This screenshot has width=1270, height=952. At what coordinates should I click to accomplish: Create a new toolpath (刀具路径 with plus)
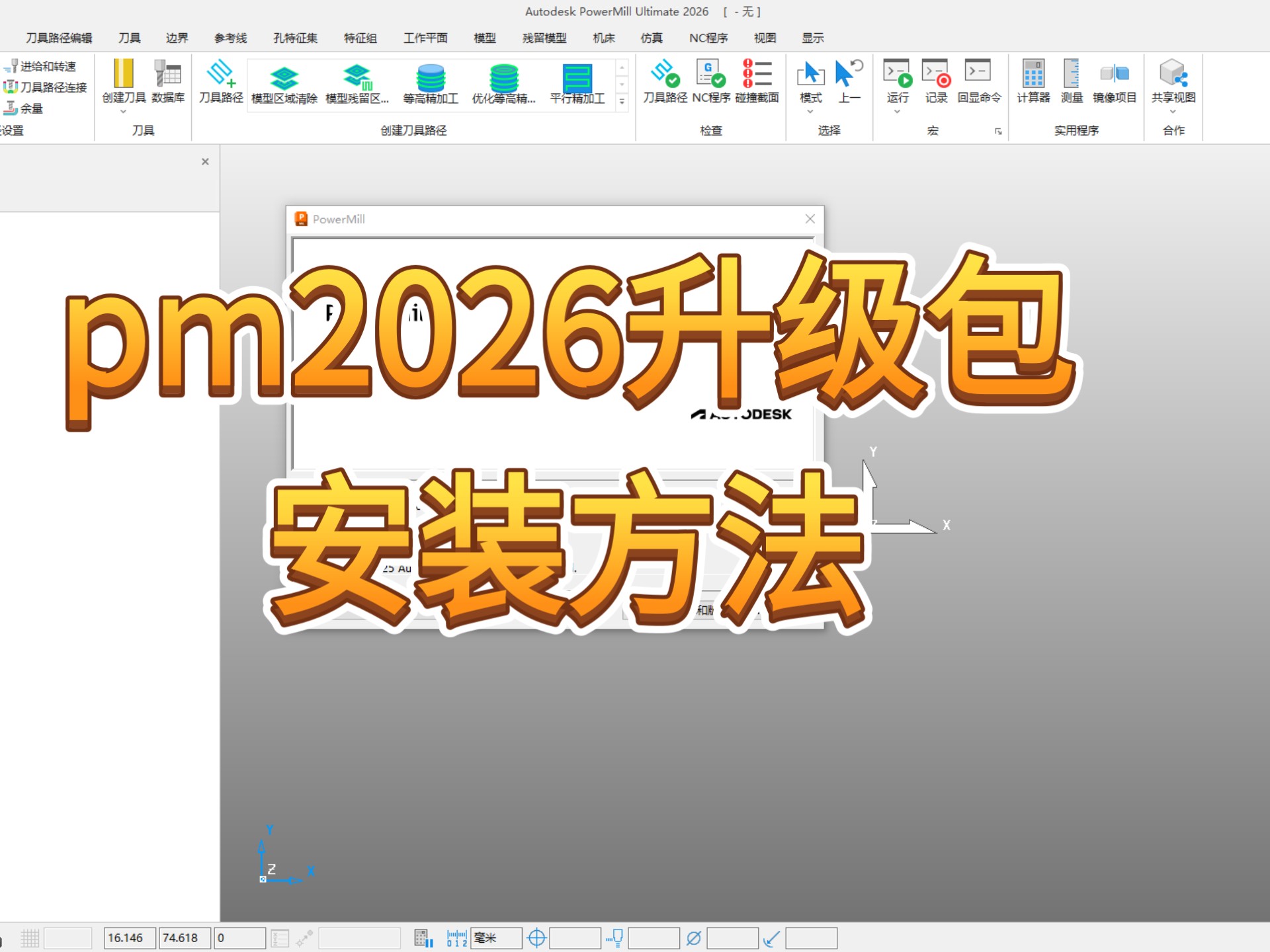(221, 81)
